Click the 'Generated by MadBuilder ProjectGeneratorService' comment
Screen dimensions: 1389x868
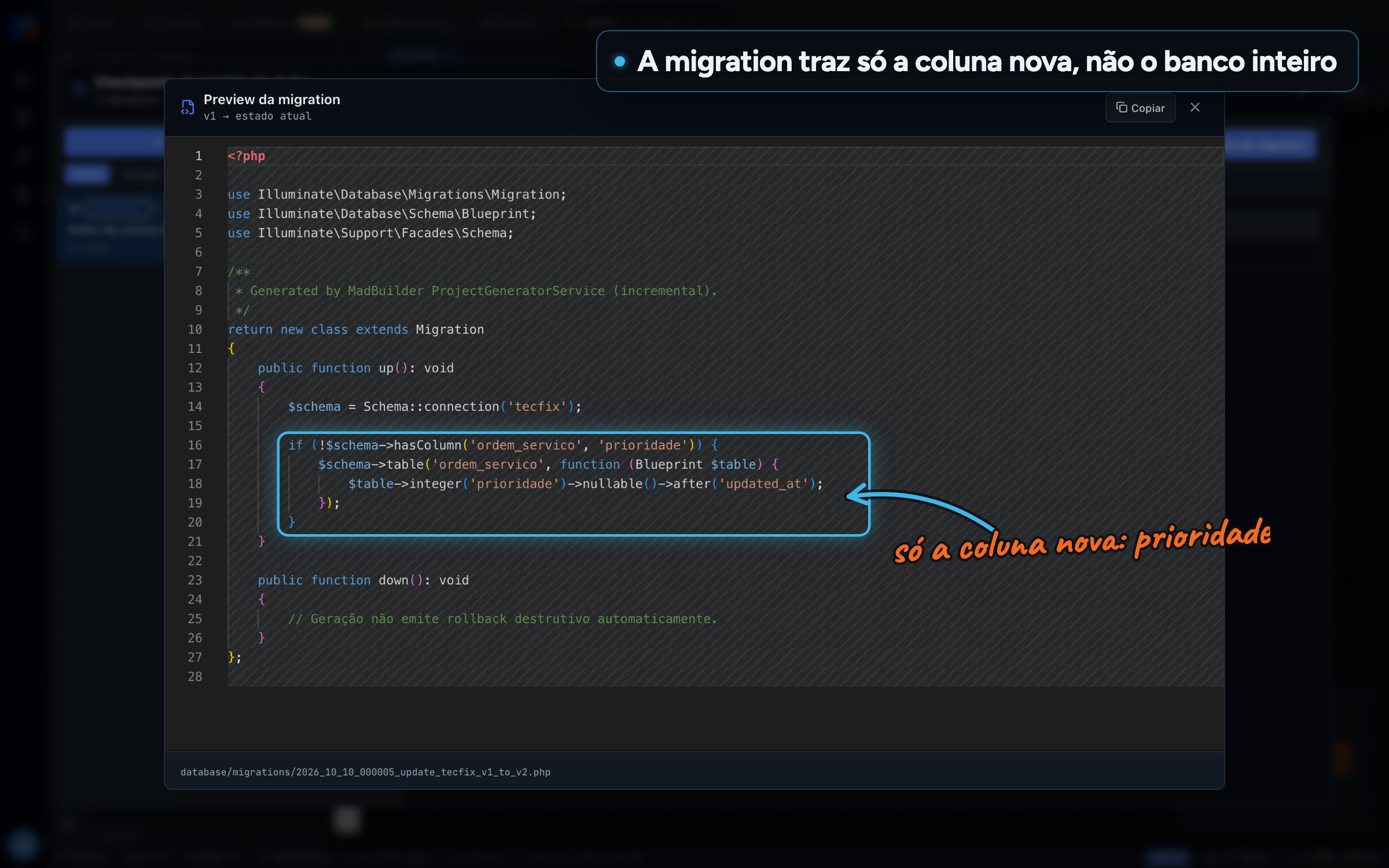tap(476, 290)
